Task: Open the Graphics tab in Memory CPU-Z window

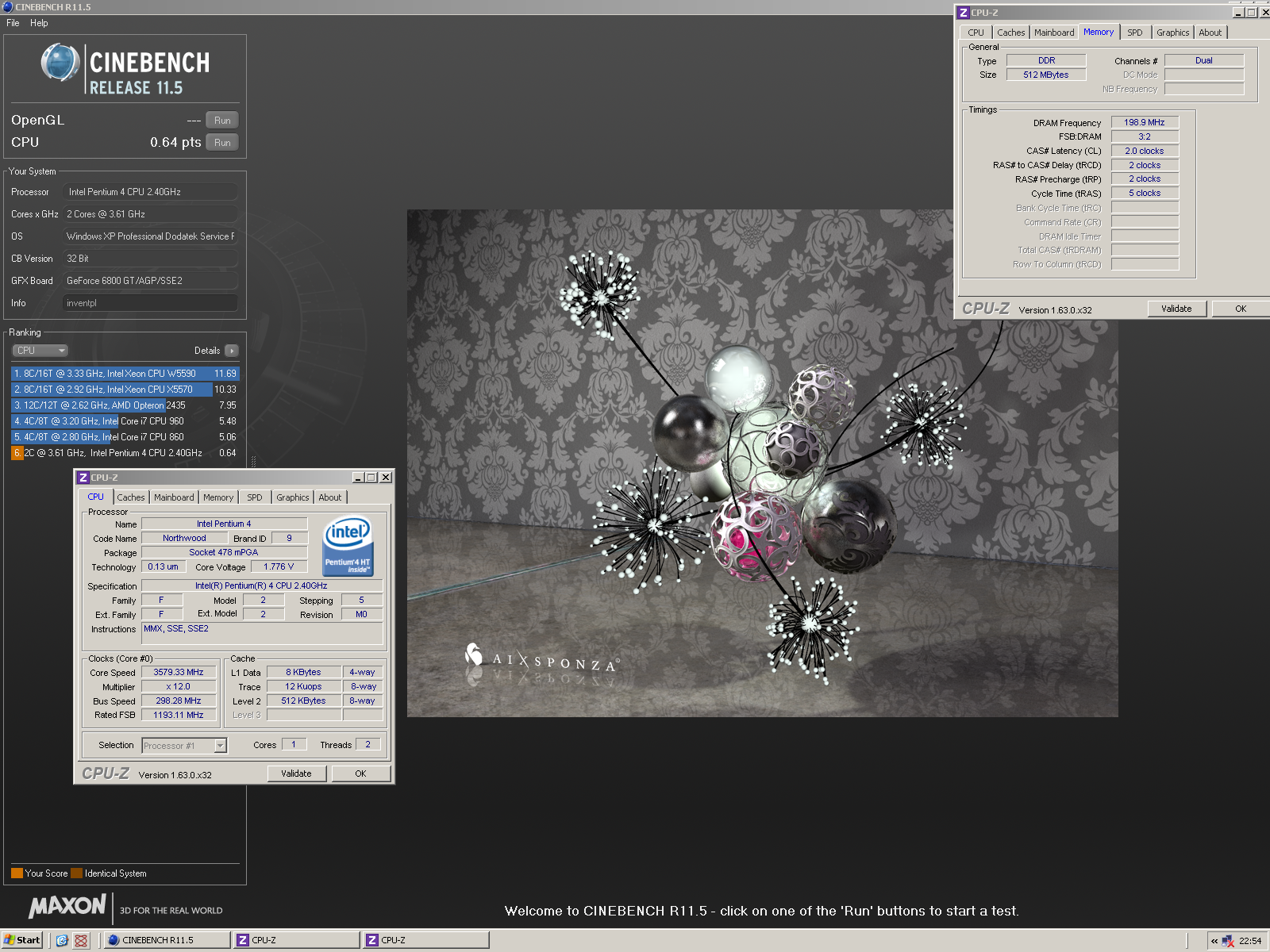Action: (x=1173, y=33)
